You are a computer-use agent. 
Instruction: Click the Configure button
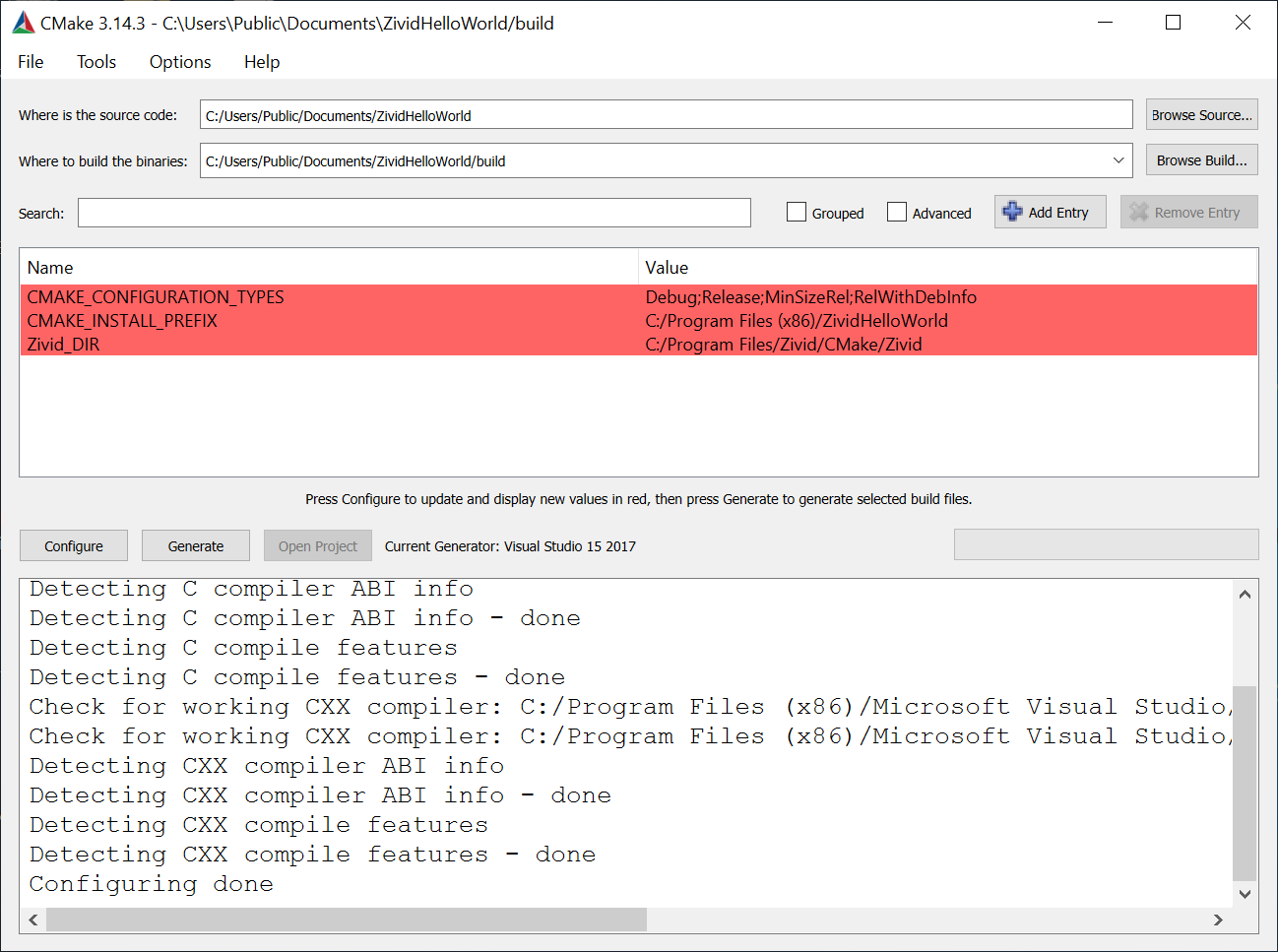(74, 545)
